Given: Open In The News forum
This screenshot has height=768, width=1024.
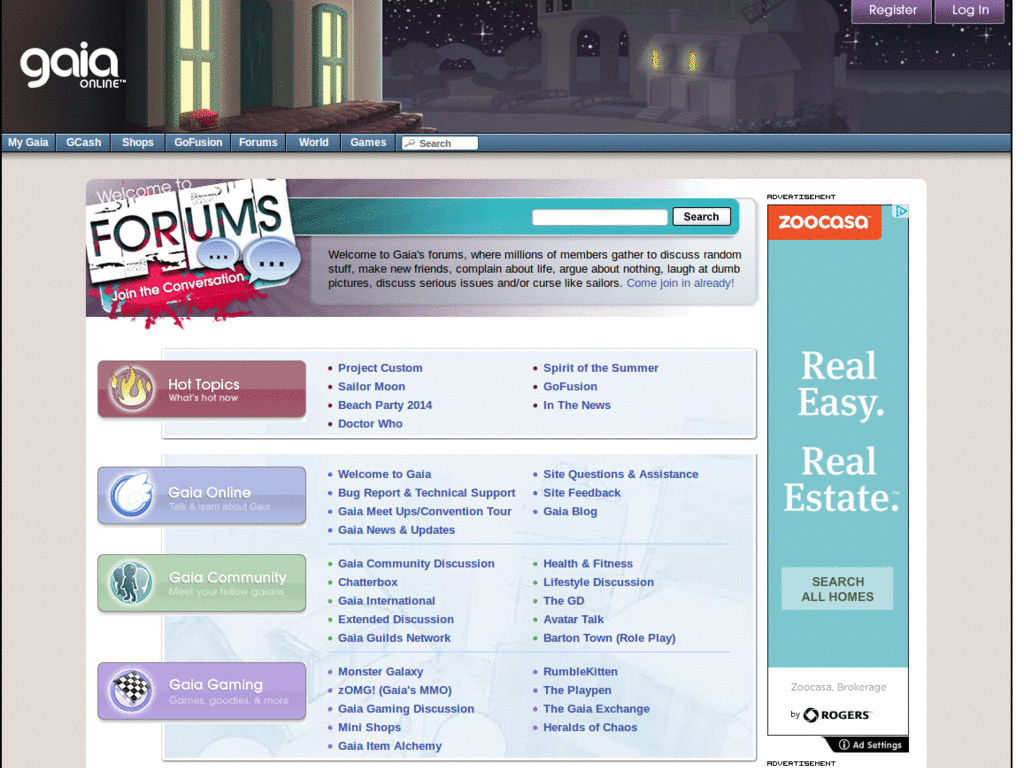Looking at the screenshot, I should [x=577, y=405].
